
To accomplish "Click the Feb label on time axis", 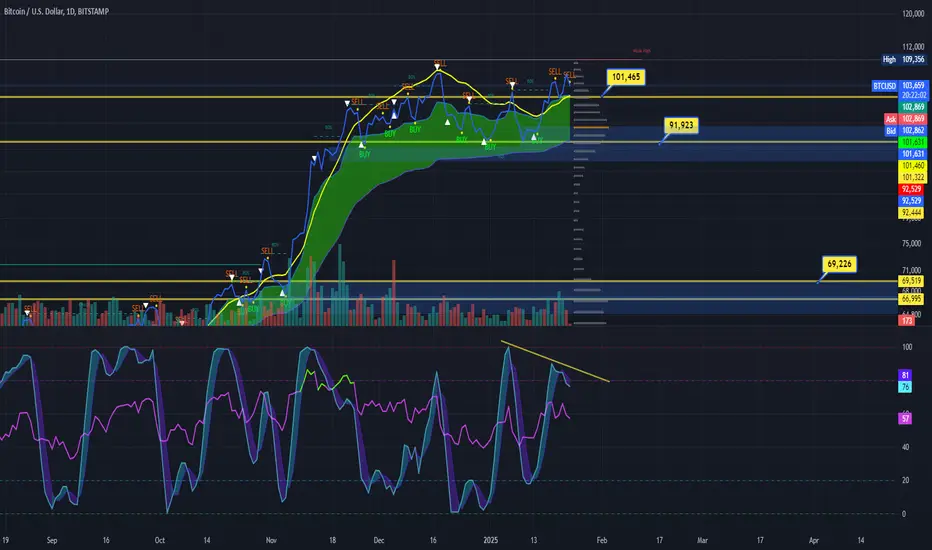I will click(x=602, y=540).
